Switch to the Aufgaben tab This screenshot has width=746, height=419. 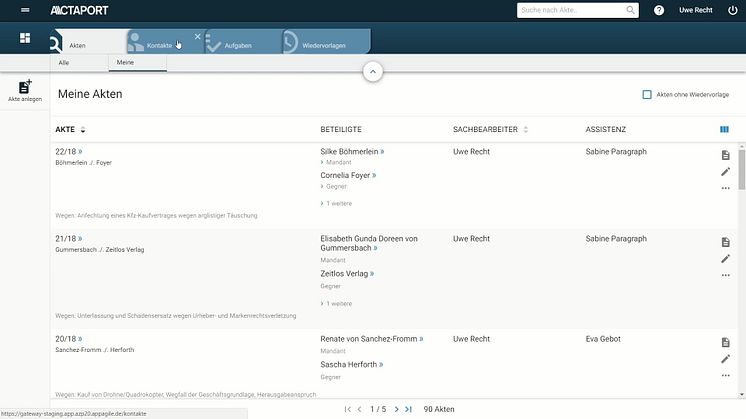pos(244,42)
